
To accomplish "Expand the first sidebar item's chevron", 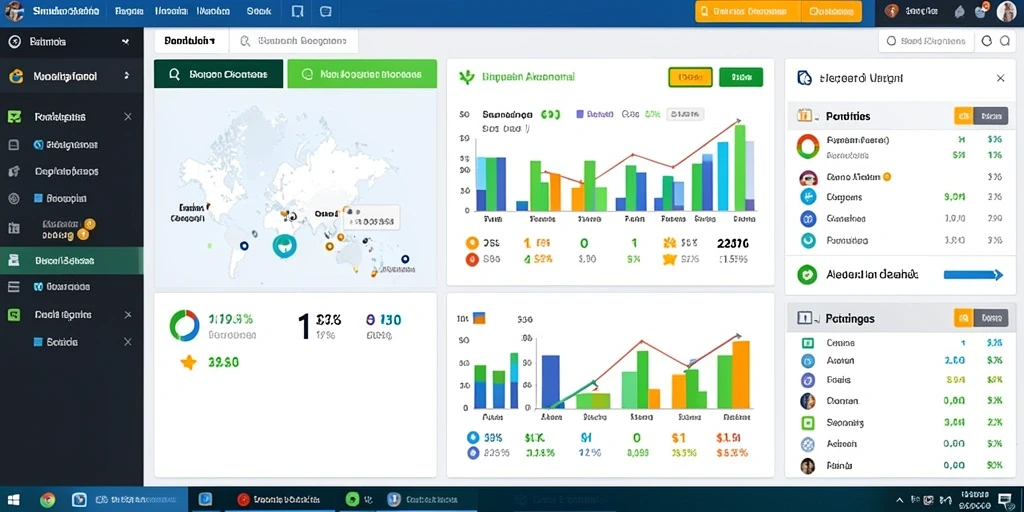I will [125, 42].
